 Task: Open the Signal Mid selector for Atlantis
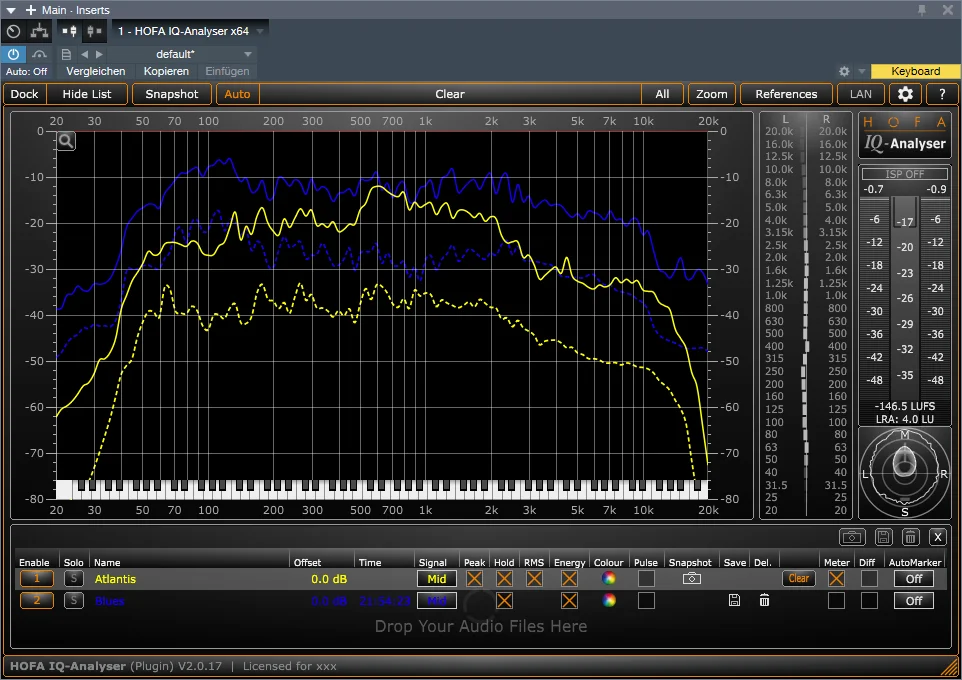tap(437, 579)
